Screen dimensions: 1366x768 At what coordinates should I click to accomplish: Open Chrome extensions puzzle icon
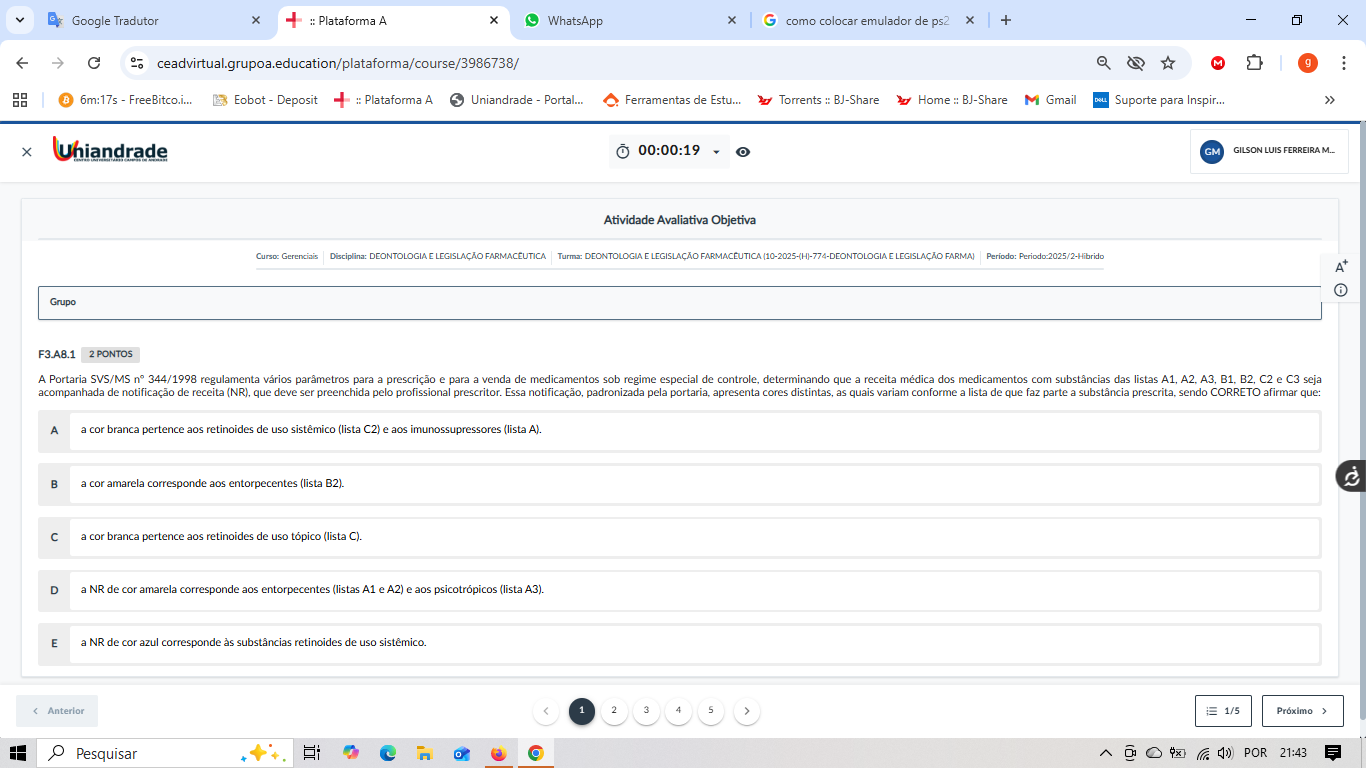click(x=1254, y=63)
